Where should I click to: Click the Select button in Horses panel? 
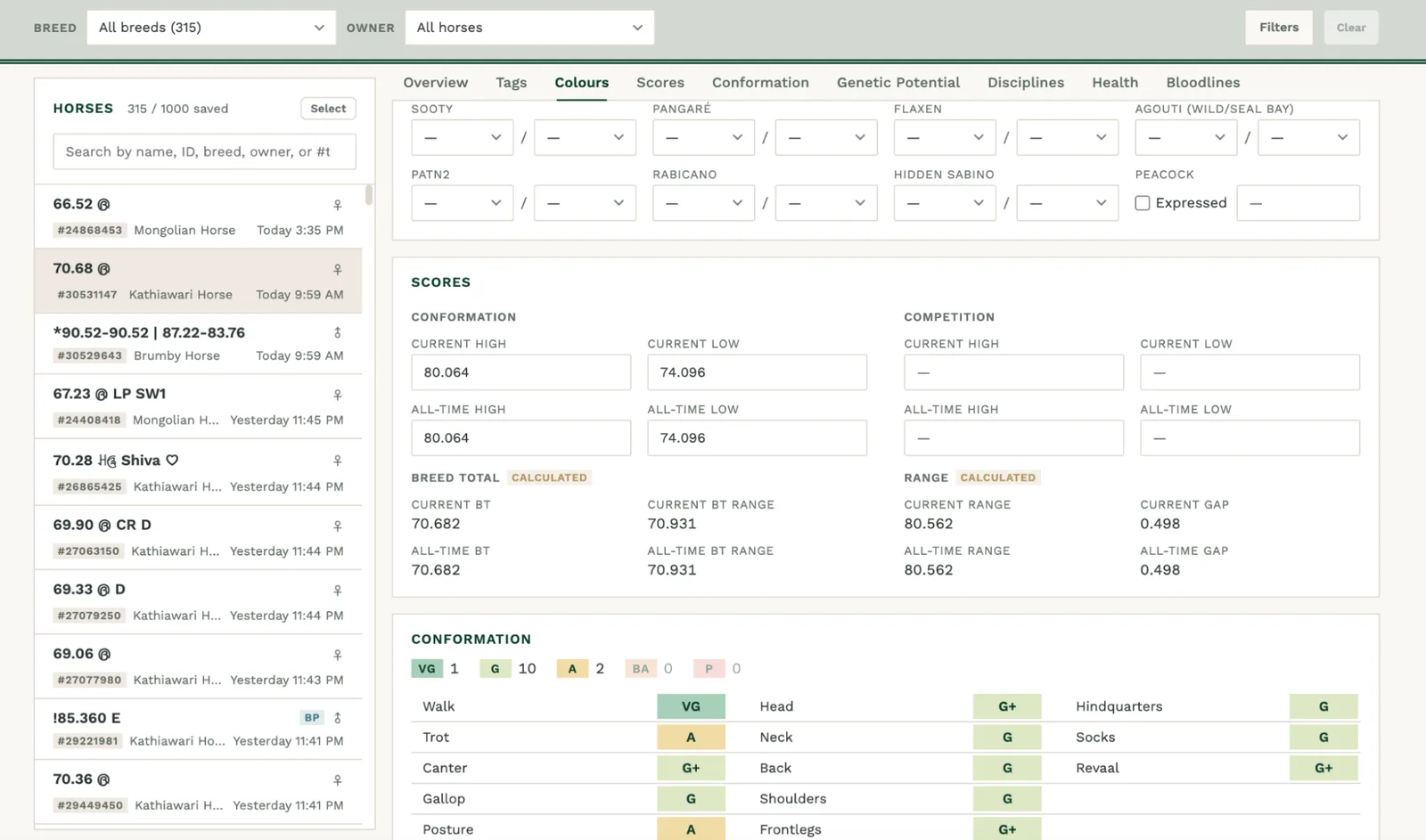click(x=328, y=109)
